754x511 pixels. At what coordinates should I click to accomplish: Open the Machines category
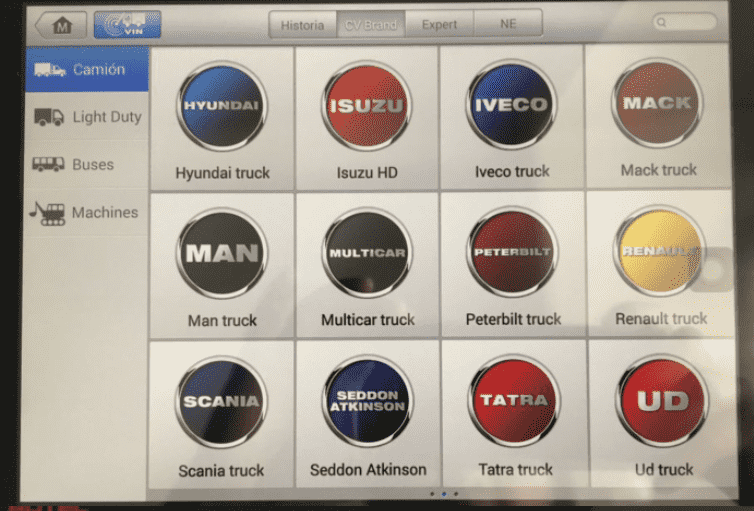[87, 212]
